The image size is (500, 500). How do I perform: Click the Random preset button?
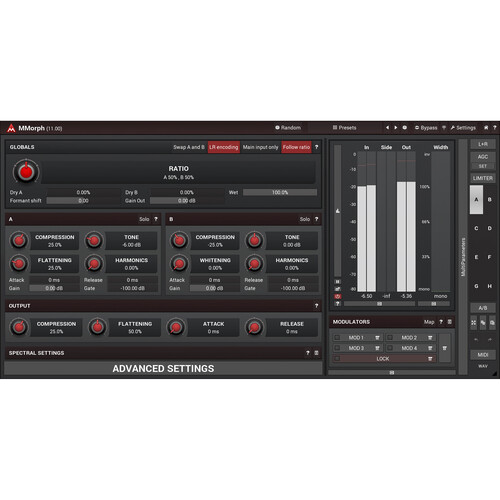point(288,128)
